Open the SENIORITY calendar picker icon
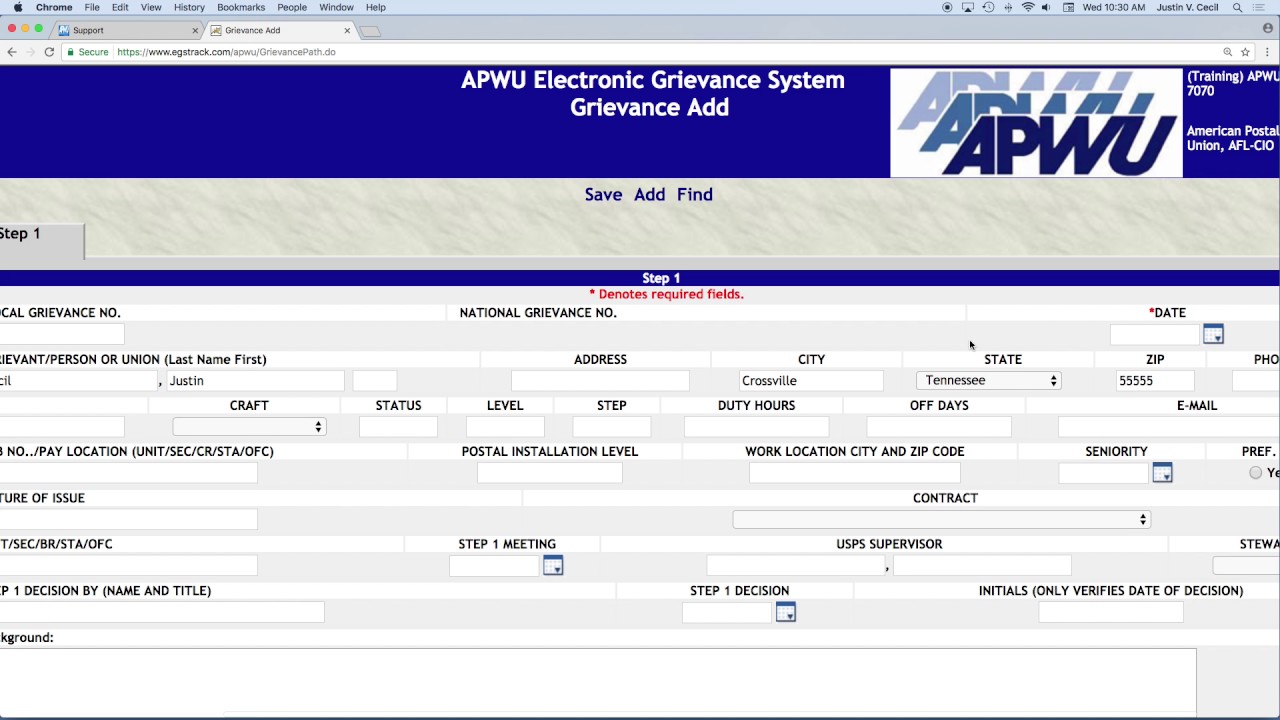Image resolution: width=1280 pixels, height=720 pixels. tap(1162, 473)
